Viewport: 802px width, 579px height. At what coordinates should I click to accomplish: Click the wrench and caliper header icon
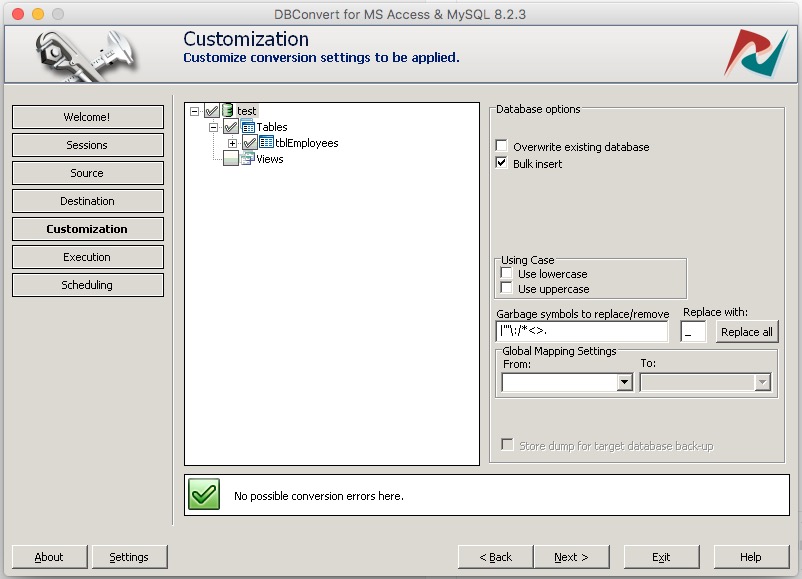click(x=86, y=55)
